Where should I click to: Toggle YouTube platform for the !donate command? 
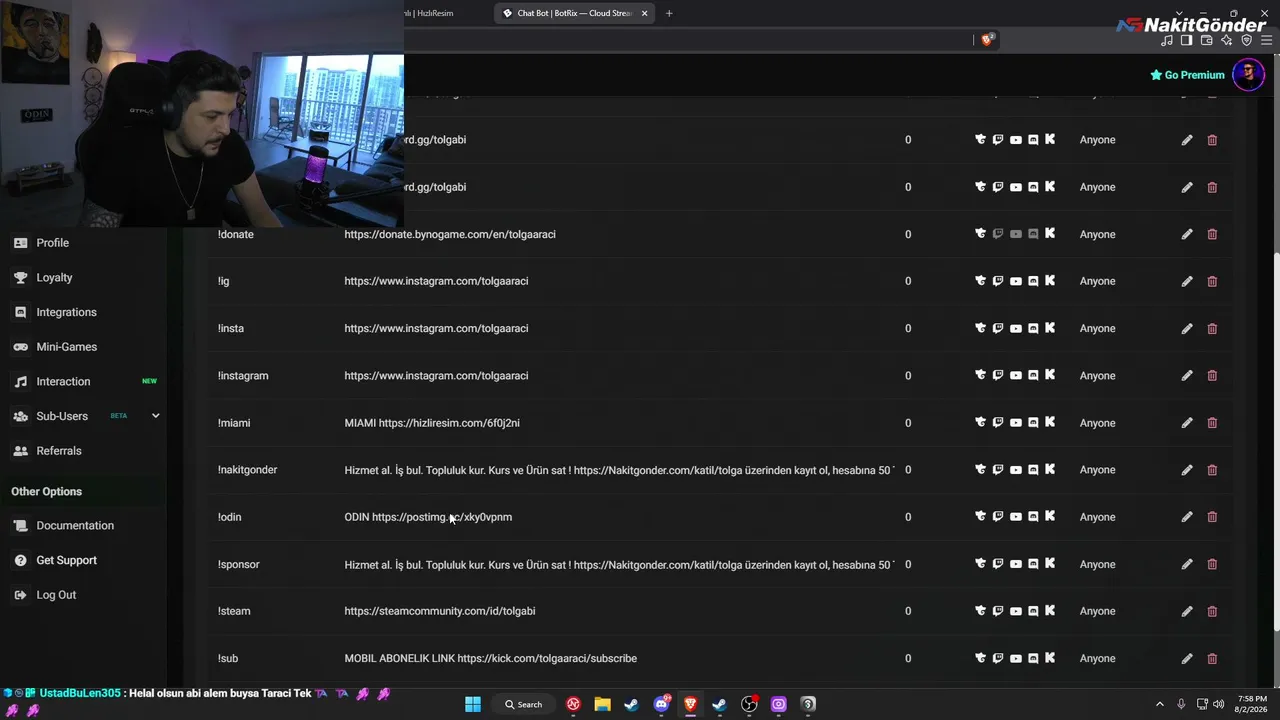pos(1015,234)
